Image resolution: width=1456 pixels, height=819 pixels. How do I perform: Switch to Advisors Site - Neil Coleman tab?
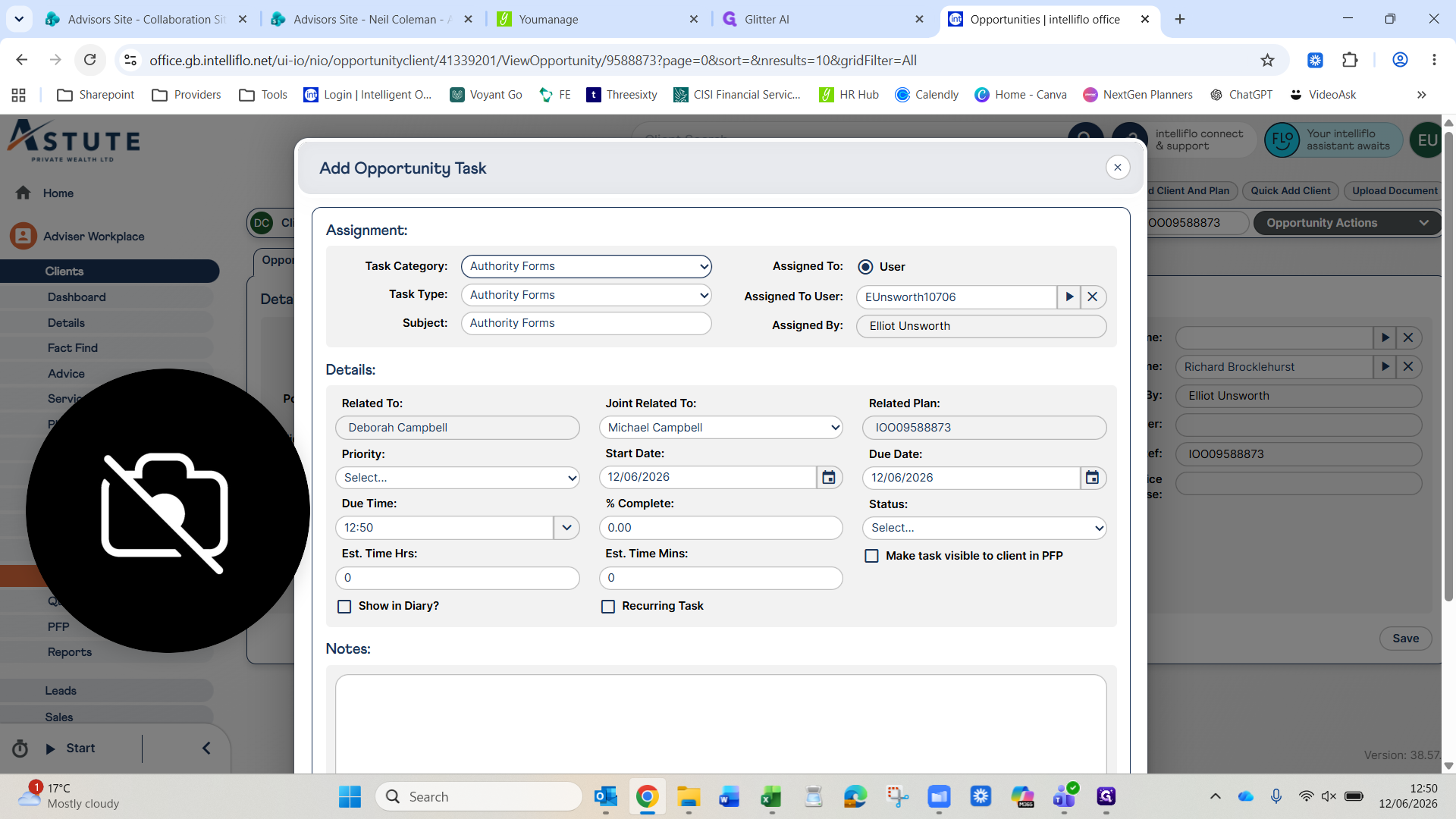tap(371, 19)
